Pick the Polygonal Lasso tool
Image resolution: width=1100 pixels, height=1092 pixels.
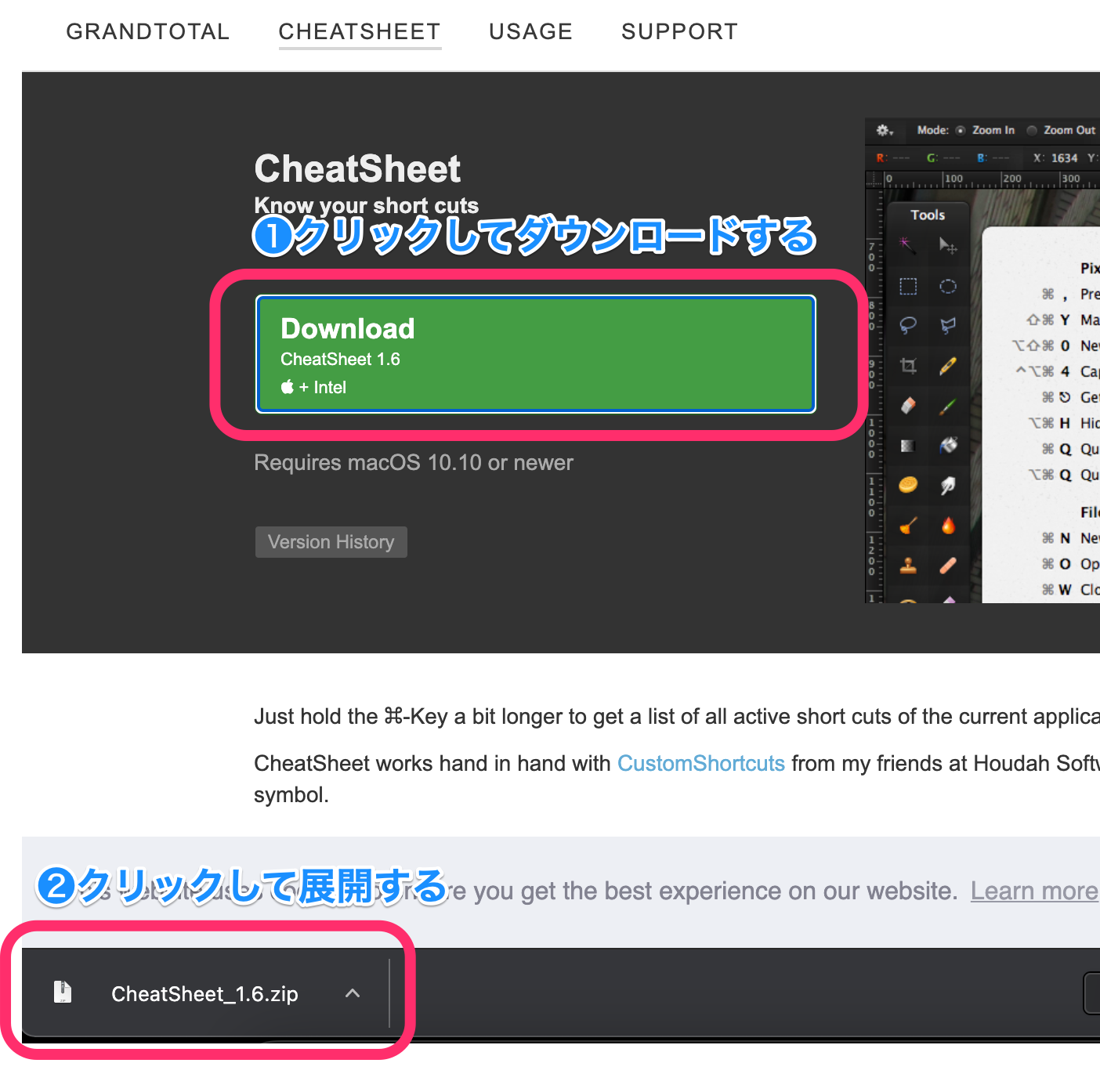click(x=948, y=325)
